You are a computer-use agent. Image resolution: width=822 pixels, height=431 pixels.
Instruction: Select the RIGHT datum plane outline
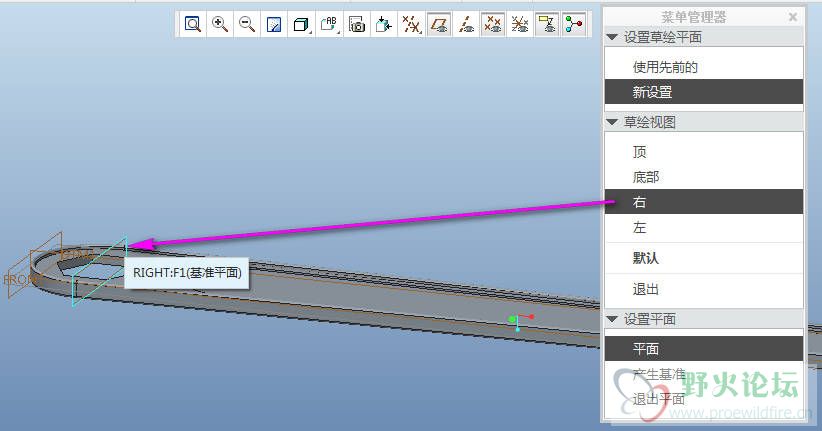click(x=100, y=272)
